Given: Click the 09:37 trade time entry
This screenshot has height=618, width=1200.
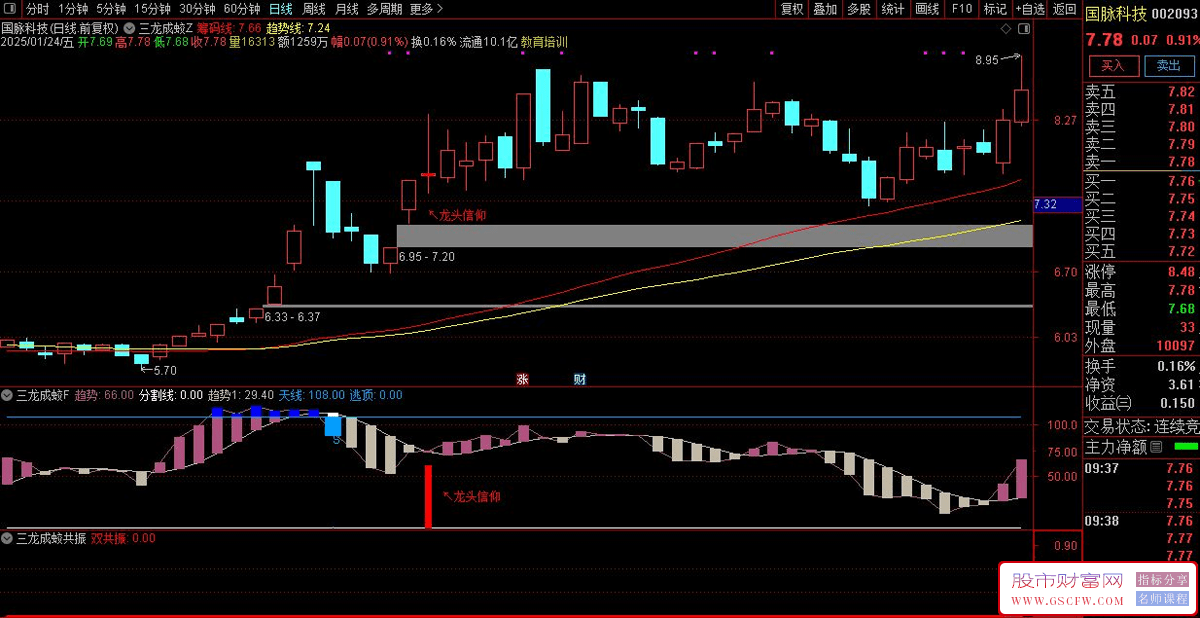Looking at the screenshot, I should pos(1100,467).
